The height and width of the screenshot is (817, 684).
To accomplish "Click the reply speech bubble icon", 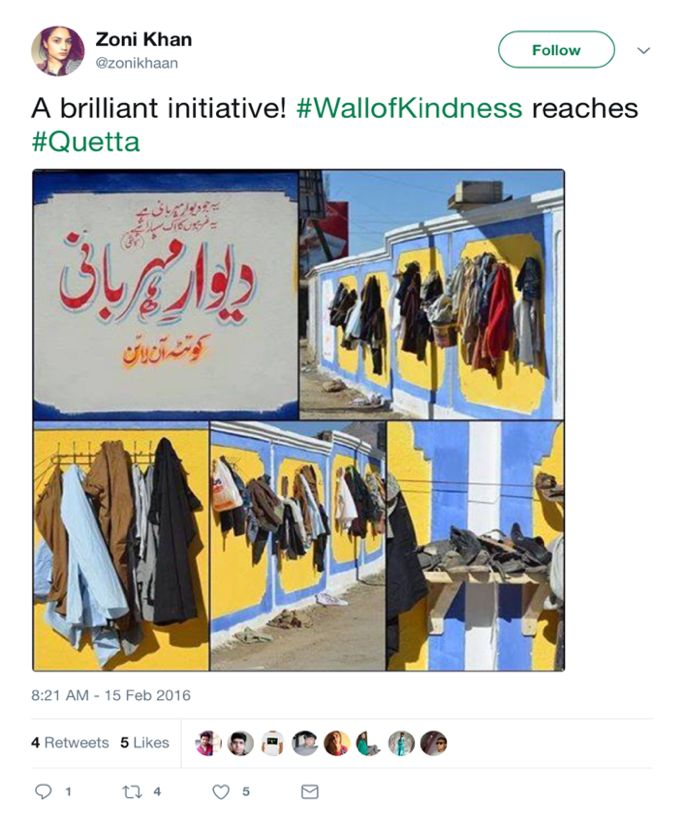I will [x=43, y=791].
